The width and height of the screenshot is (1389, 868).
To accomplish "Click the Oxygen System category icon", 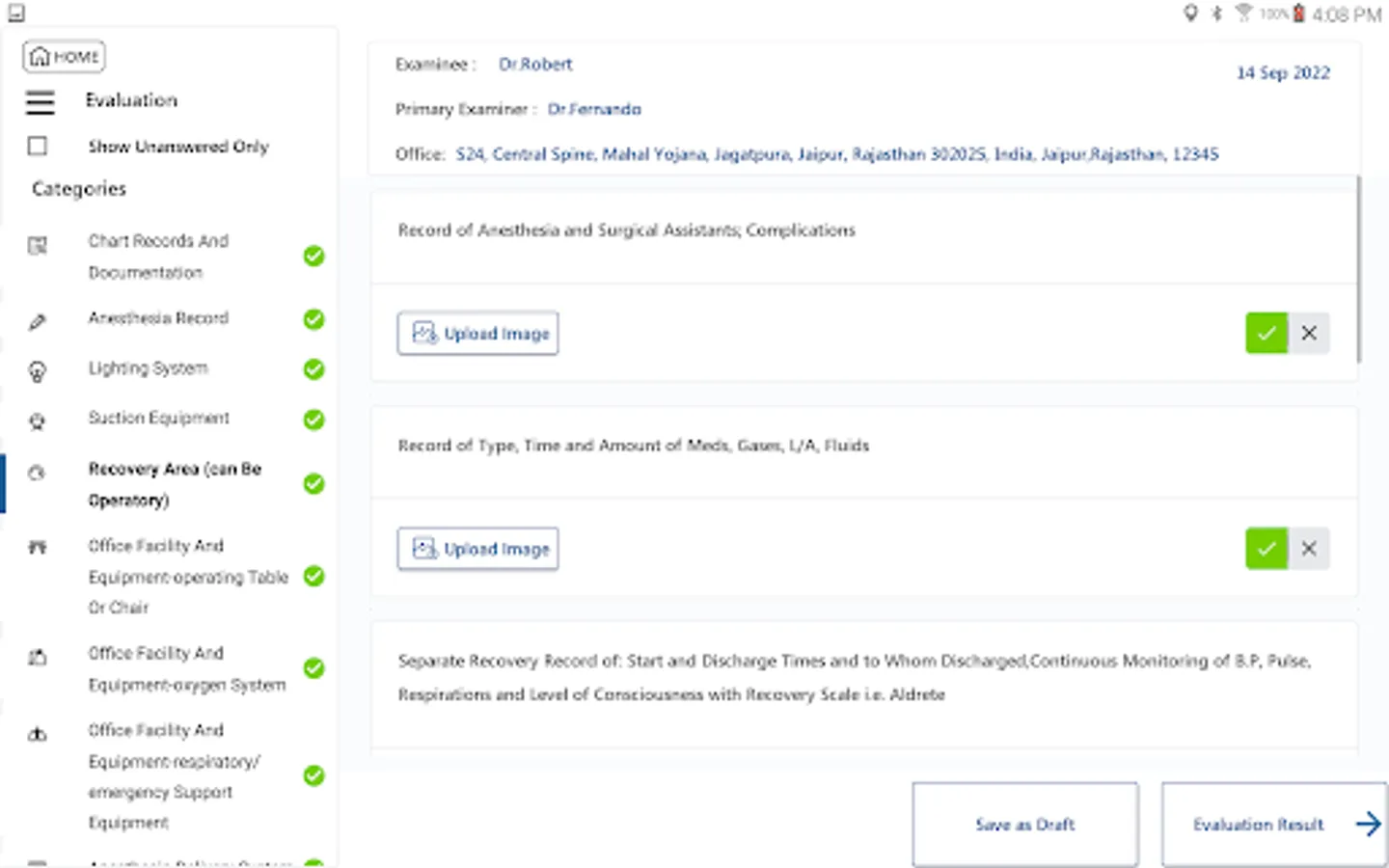I will [38, 658].
